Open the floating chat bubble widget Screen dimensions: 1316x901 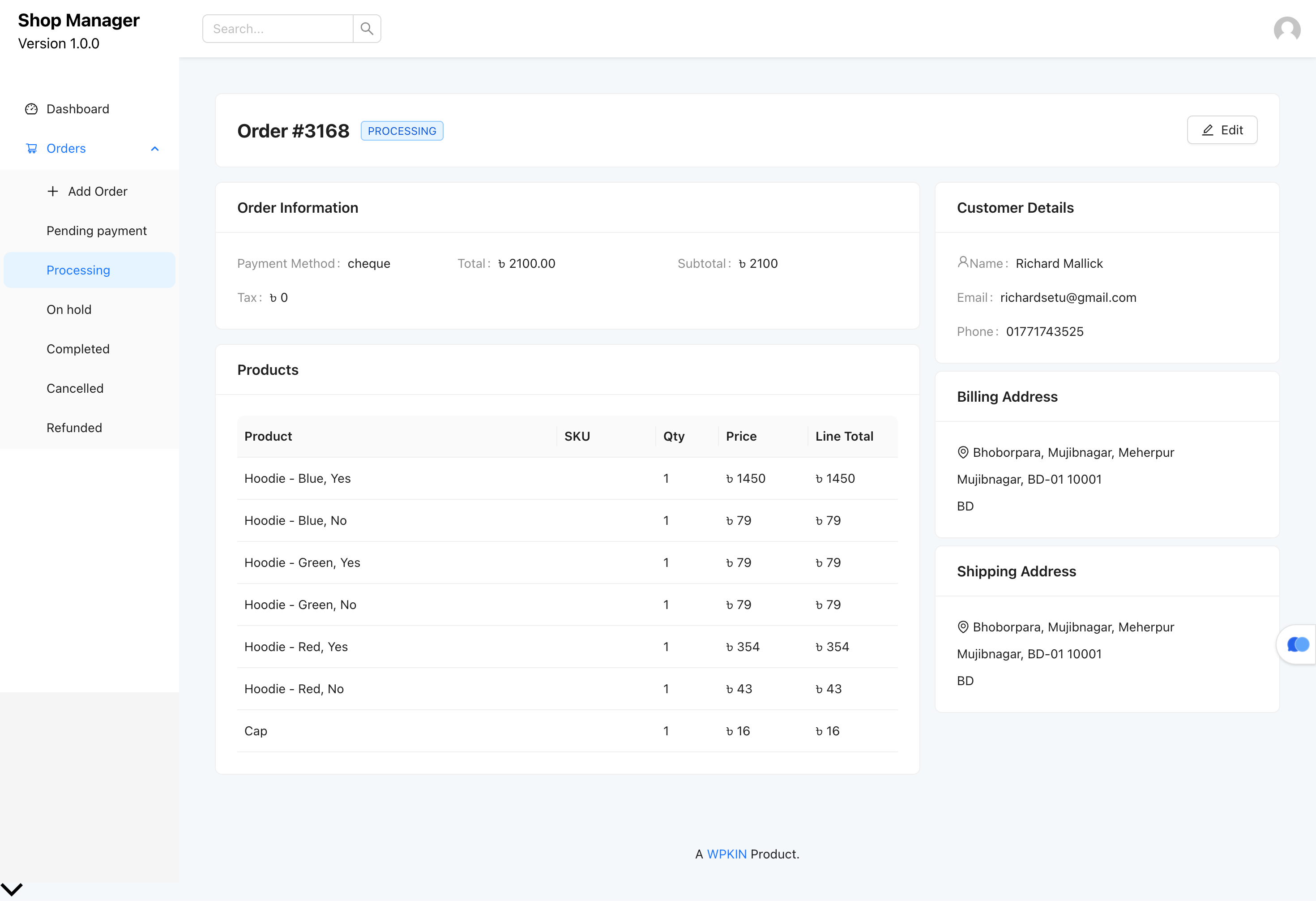click(x=1297, y=644)
